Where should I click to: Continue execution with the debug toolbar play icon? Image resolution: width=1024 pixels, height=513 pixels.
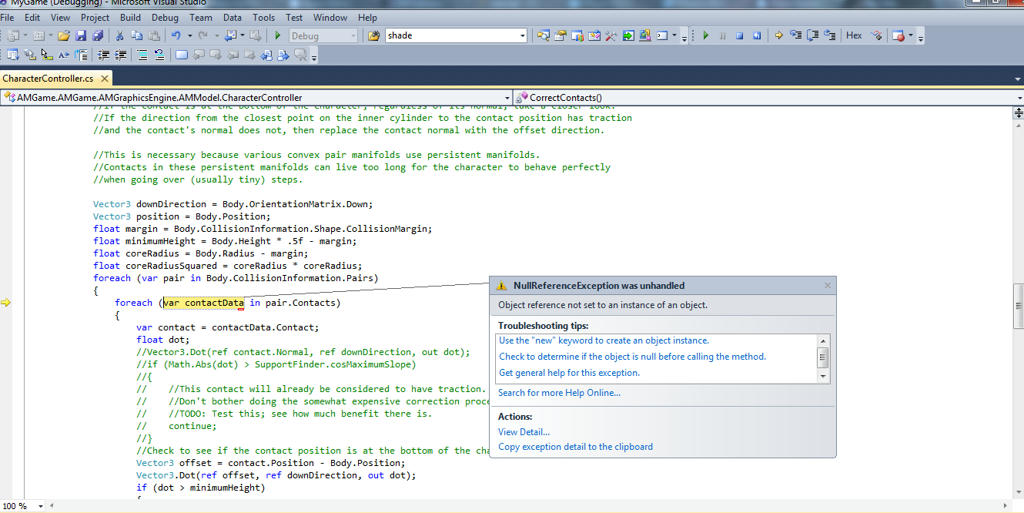point(706,36)
